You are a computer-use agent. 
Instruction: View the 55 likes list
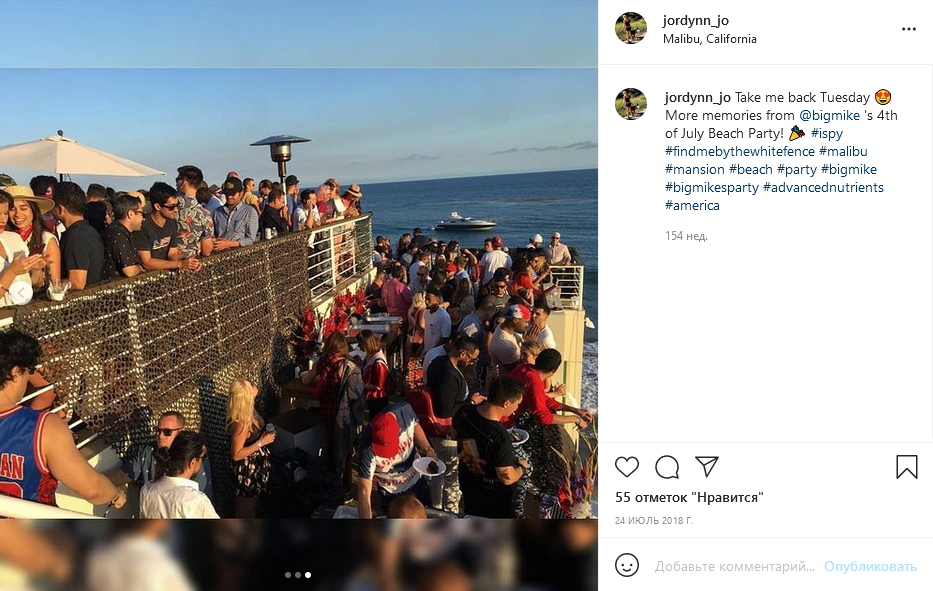click(x=689, y=498)
